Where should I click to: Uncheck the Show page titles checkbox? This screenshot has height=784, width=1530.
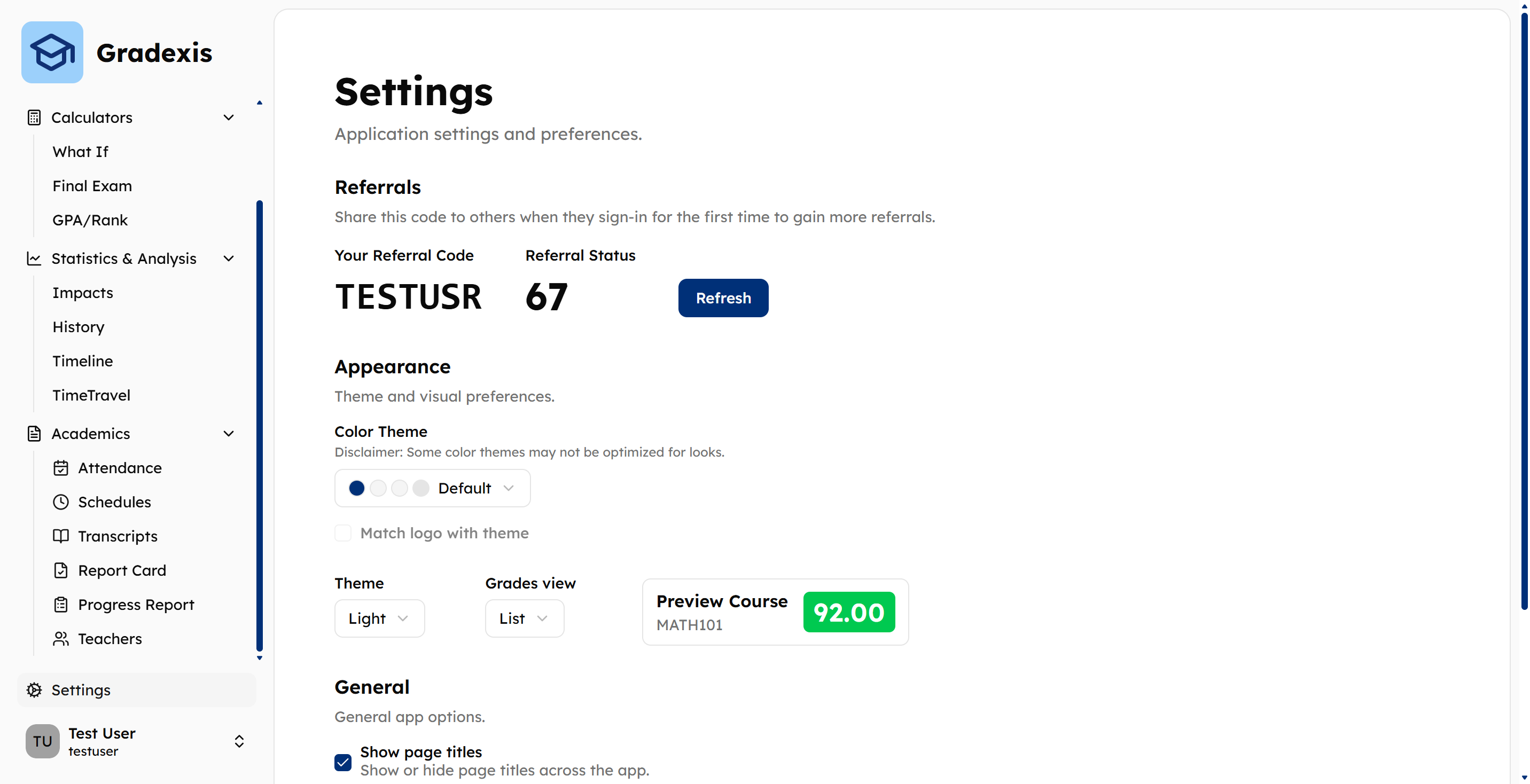(x=343, y=762)
